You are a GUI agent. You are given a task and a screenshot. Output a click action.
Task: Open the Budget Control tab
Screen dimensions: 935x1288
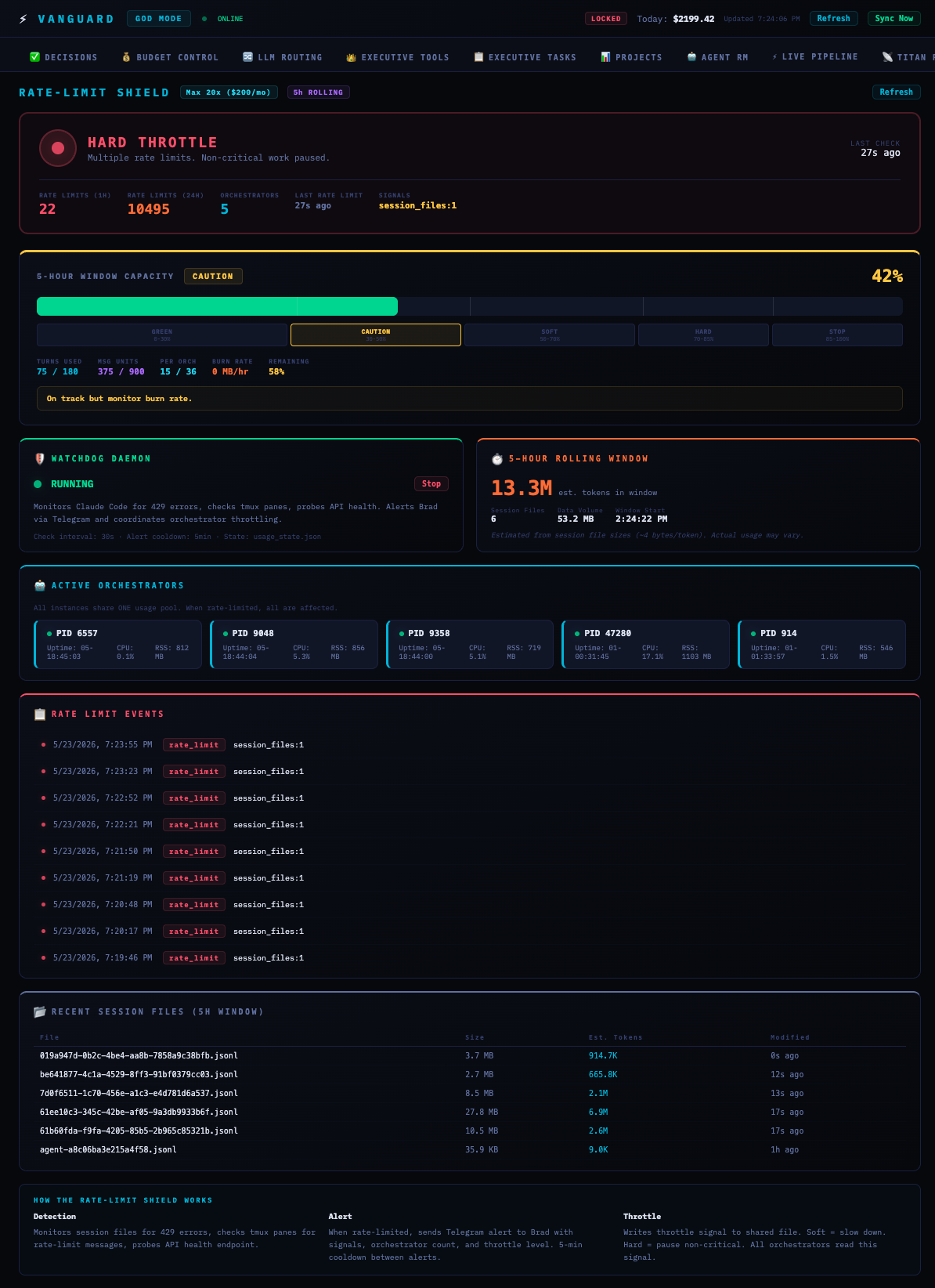pos(170,57)
